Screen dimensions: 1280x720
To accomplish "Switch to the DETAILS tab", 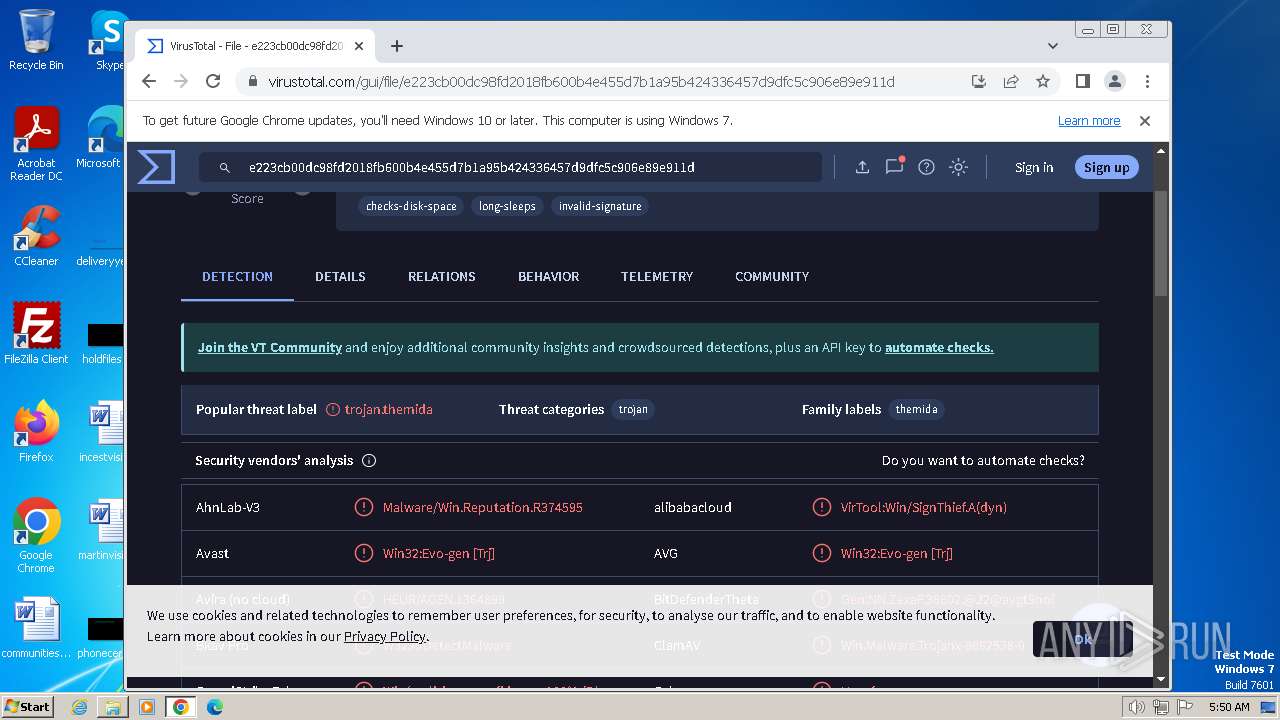I will 340,277.
